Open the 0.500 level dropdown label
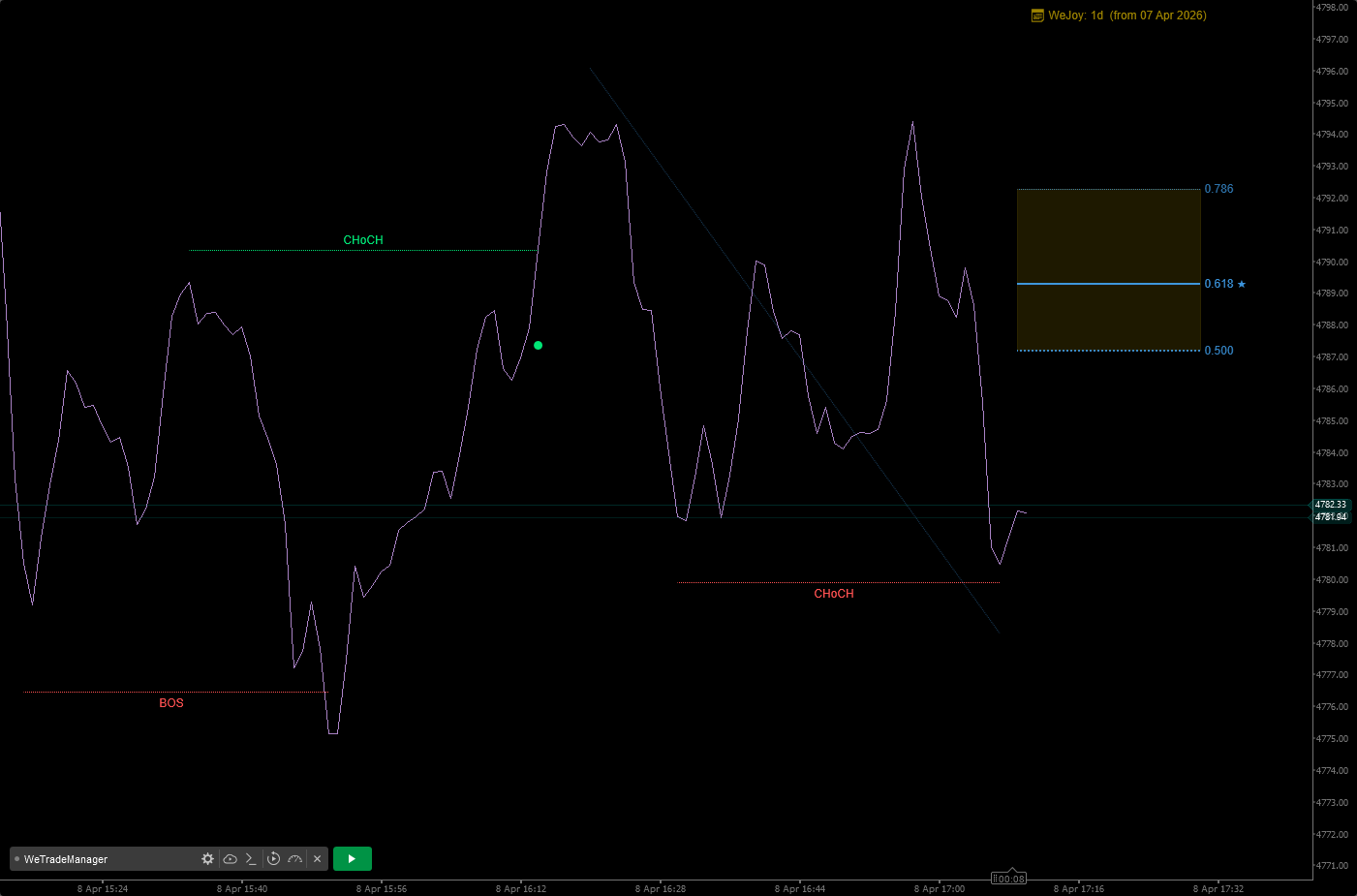 click(x=1218, y=350)
